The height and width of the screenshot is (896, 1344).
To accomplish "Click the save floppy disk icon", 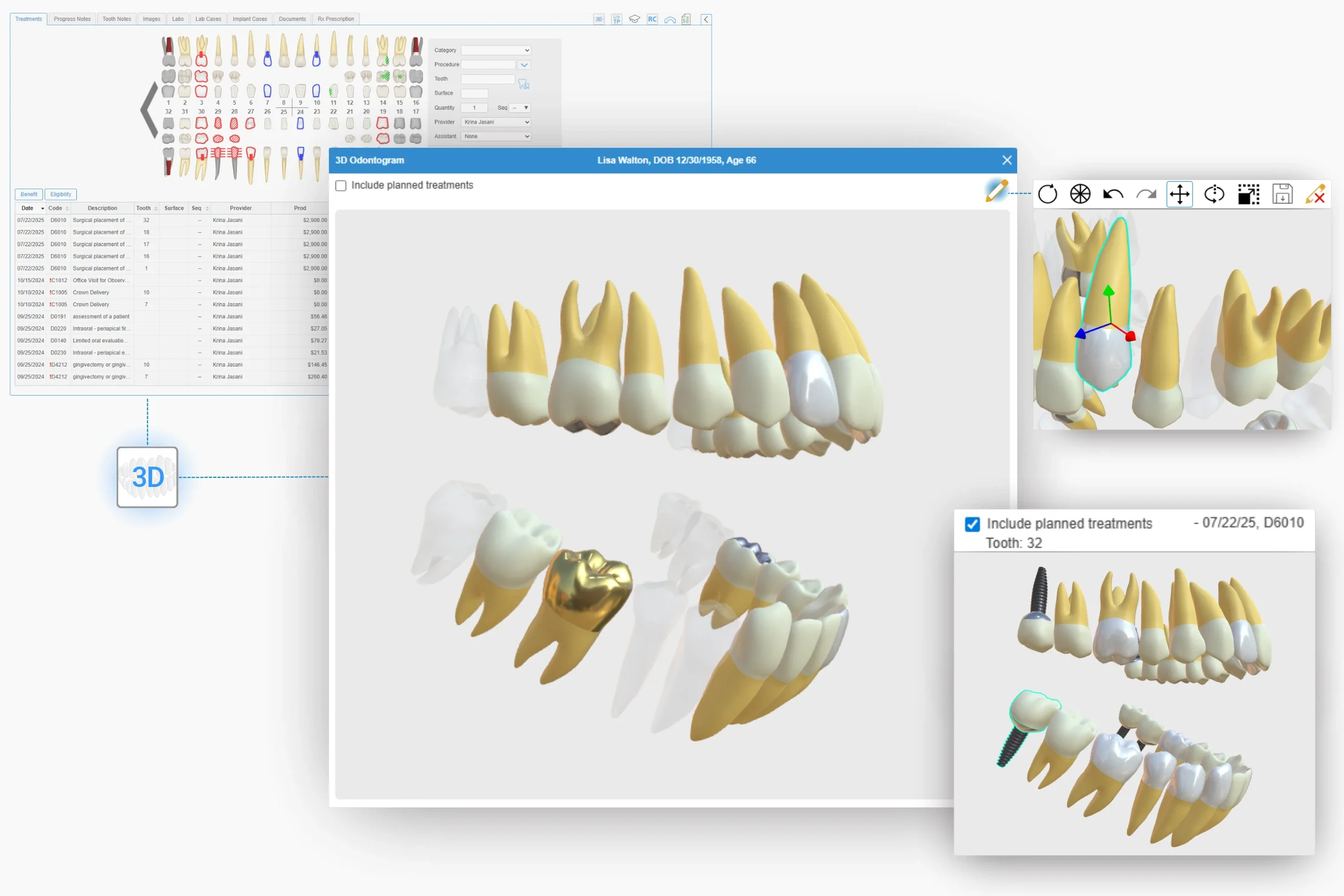I will click(x=1282, y=194).
